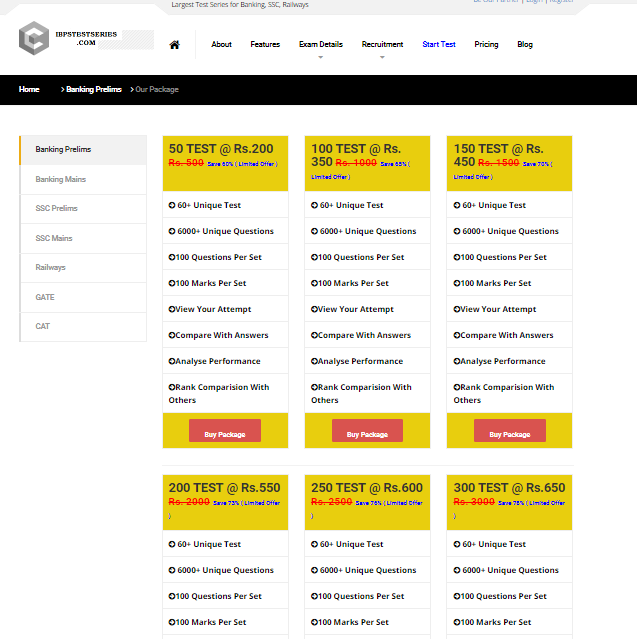Open the Start Test menu item
This screenshot has height=639, width=637.
click(438, 45)
